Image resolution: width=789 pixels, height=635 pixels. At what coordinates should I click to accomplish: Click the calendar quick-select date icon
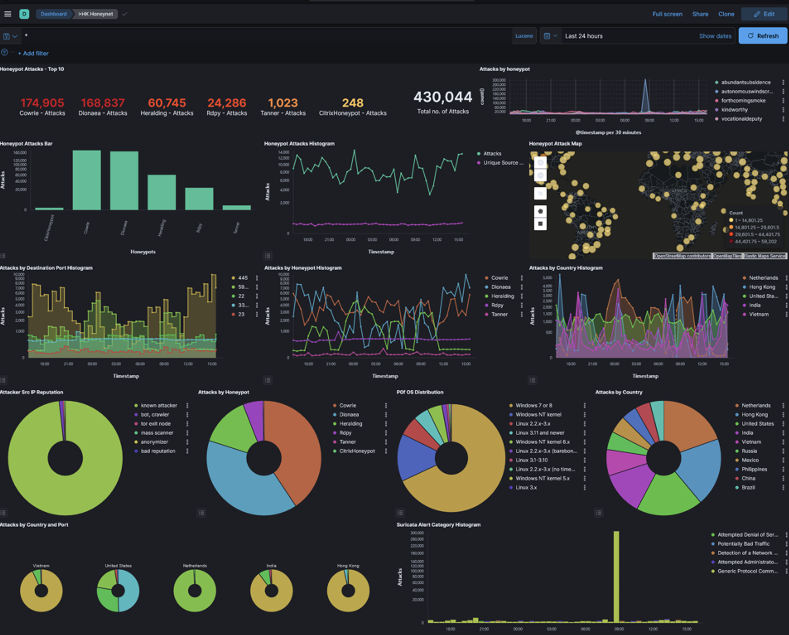(549, 36)
